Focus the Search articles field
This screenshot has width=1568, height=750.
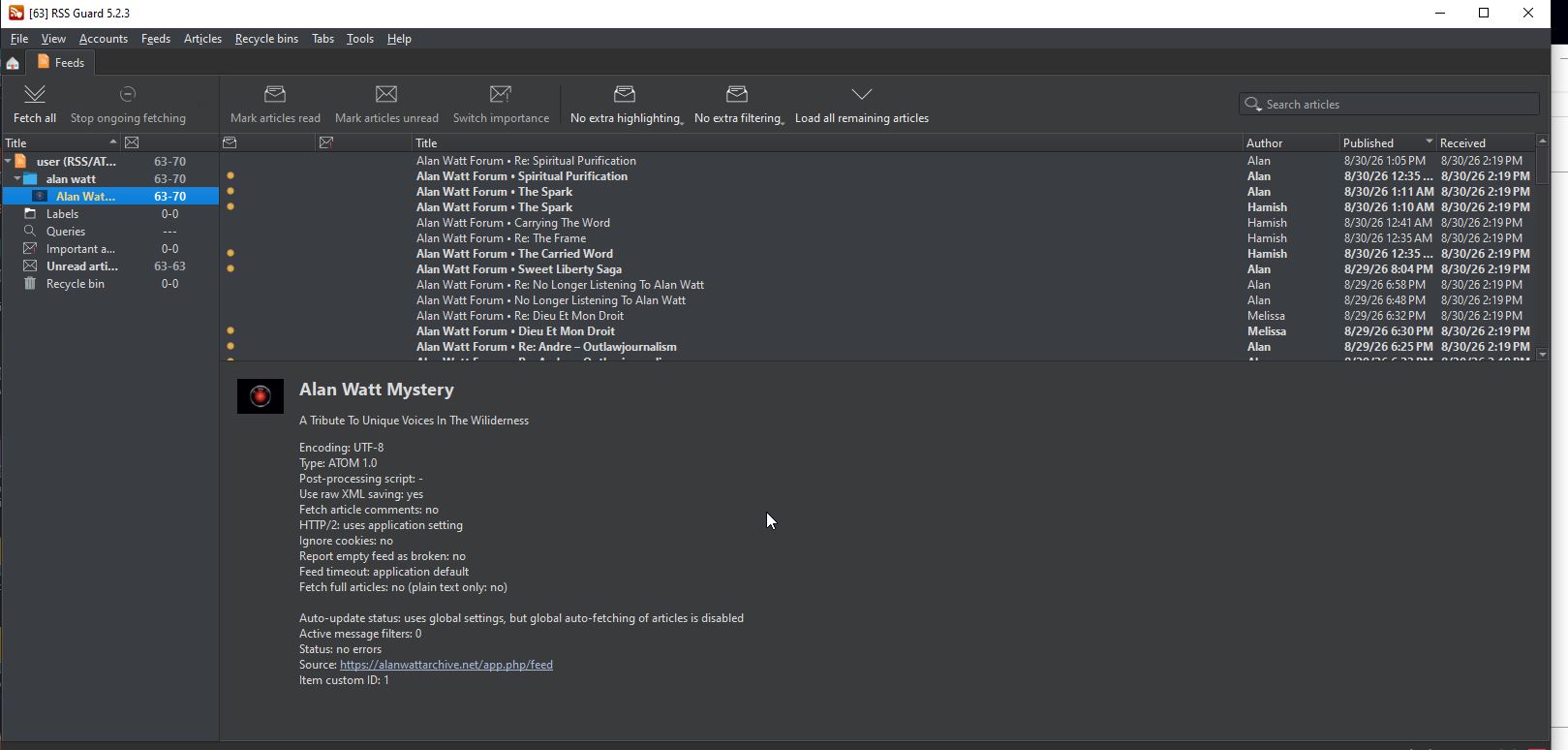pos(1389,104)
